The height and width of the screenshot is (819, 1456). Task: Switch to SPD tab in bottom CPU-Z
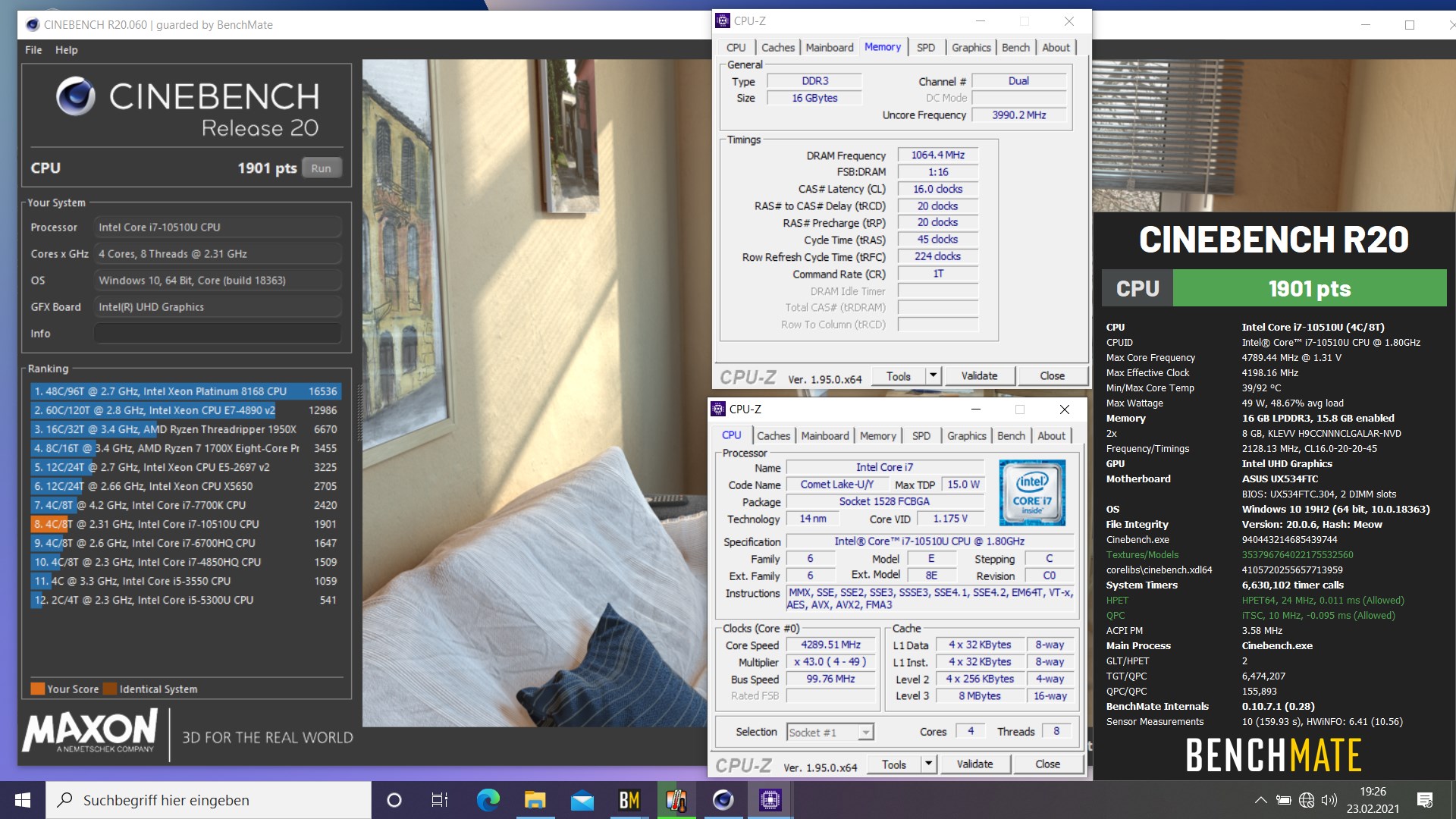click(x=921, y=435)
